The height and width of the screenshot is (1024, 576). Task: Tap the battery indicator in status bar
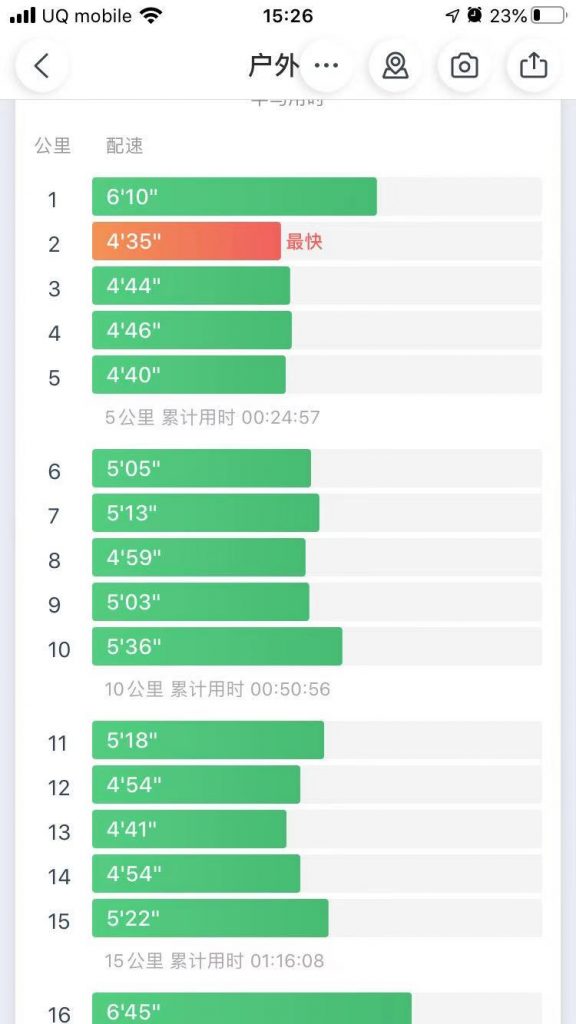click(548, 16)
